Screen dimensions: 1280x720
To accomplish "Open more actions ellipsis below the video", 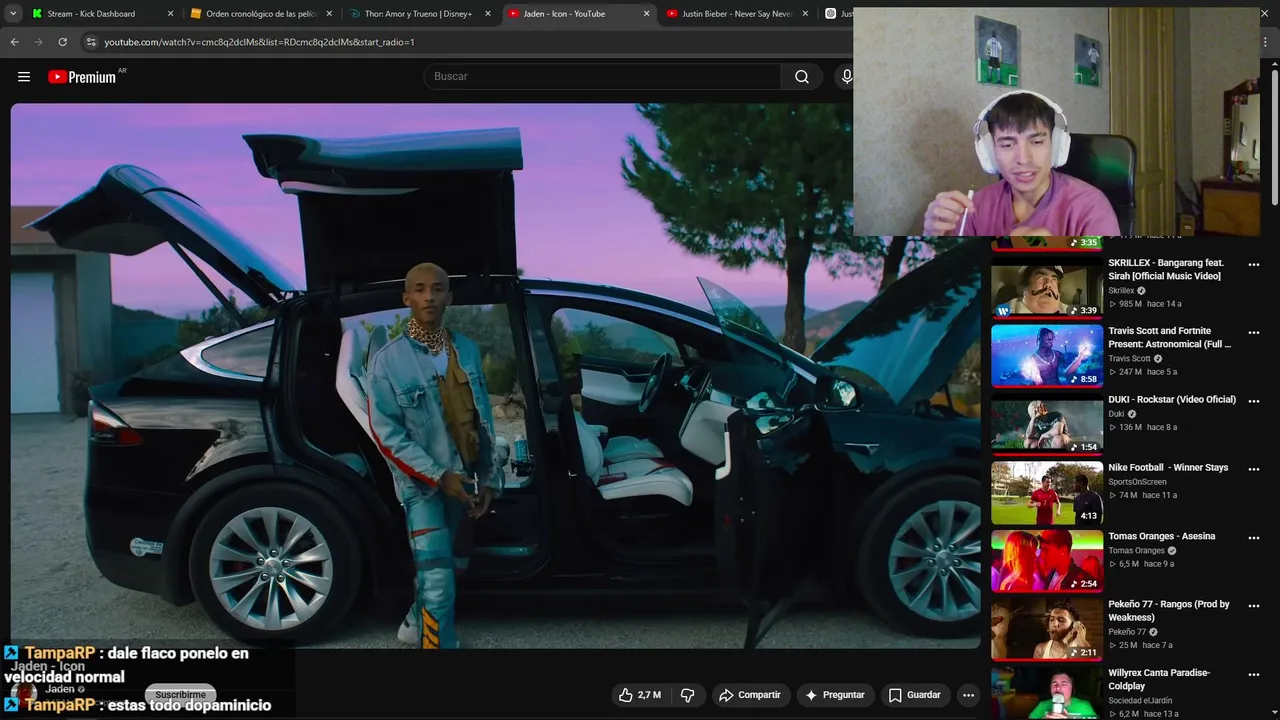I will tap(968, 695).
